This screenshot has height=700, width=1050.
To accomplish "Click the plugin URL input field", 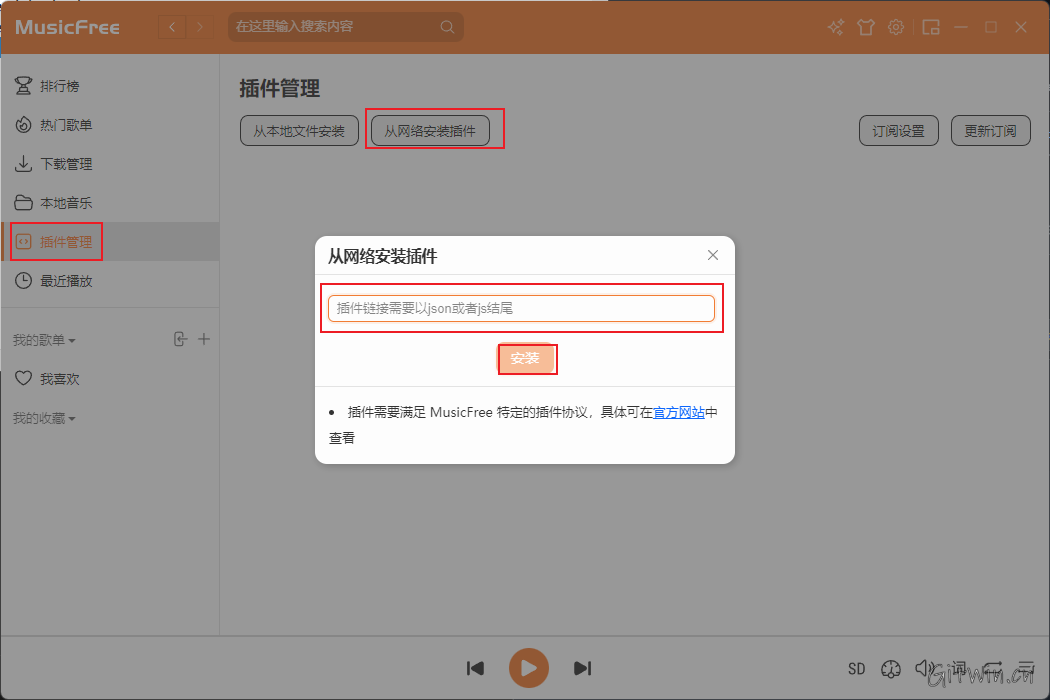I will click(x=524, y=308).
